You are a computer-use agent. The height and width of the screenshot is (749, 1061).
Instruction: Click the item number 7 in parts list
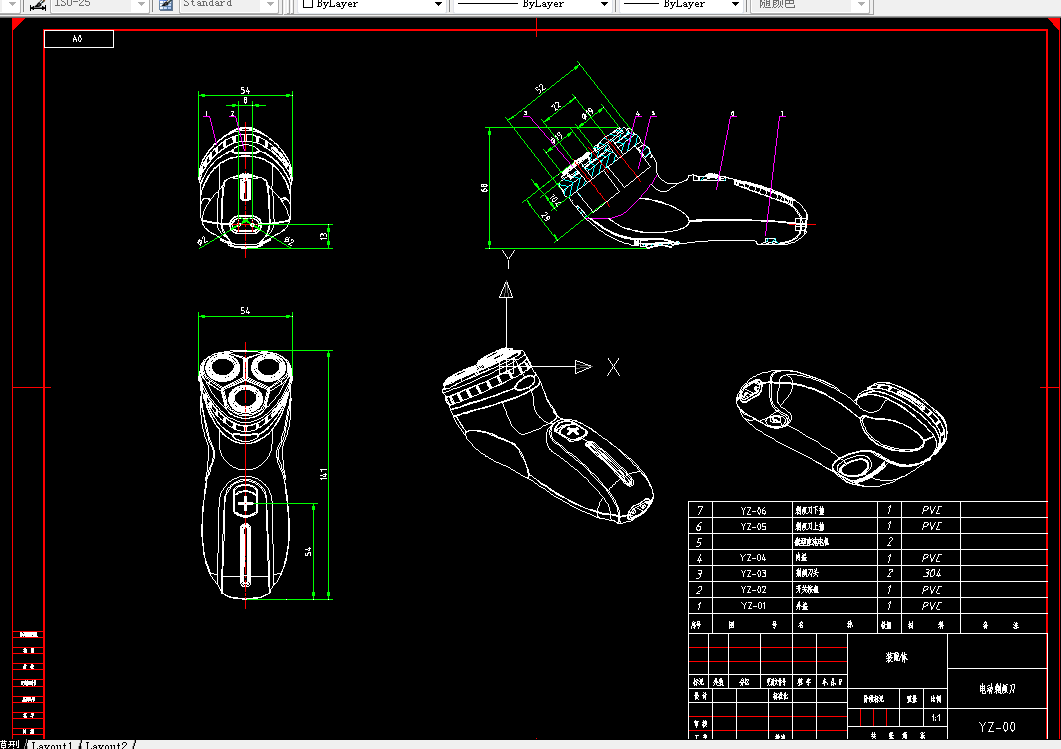pyautogui.click(x=700, y=511)
